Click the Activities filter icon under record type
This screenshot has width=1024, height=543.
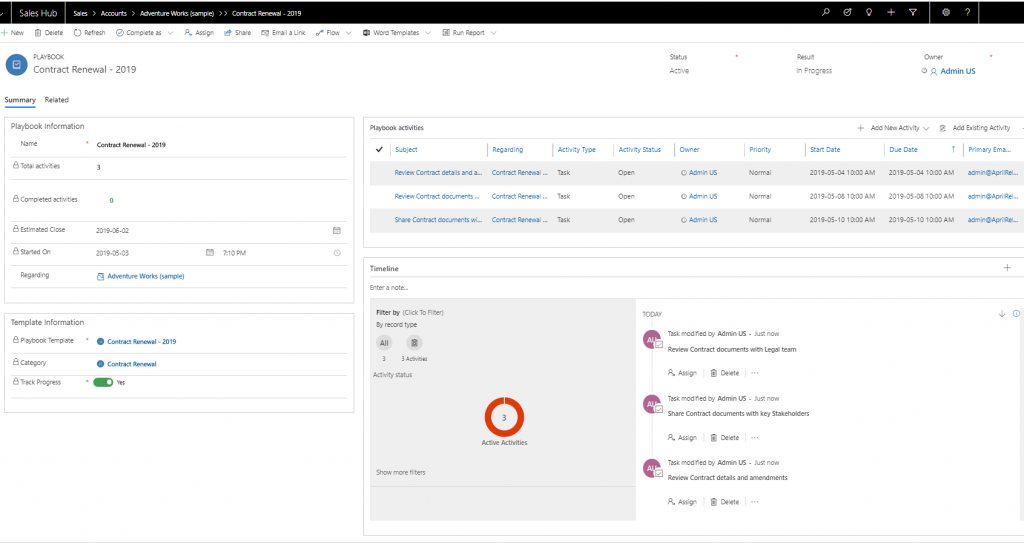(x=414, y=343)
